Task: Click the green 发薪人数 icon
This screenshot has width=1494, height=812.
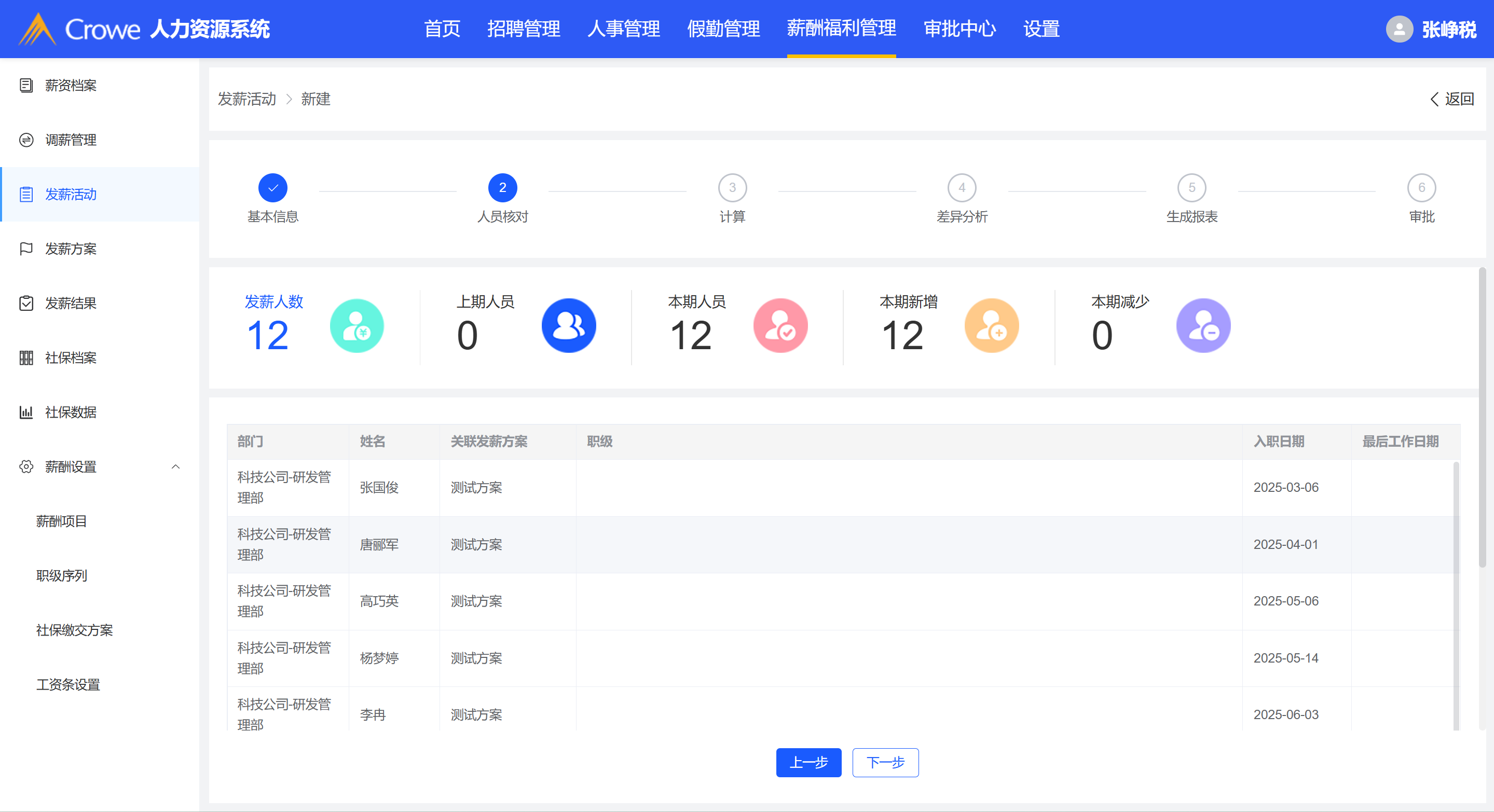Action: 357,325
